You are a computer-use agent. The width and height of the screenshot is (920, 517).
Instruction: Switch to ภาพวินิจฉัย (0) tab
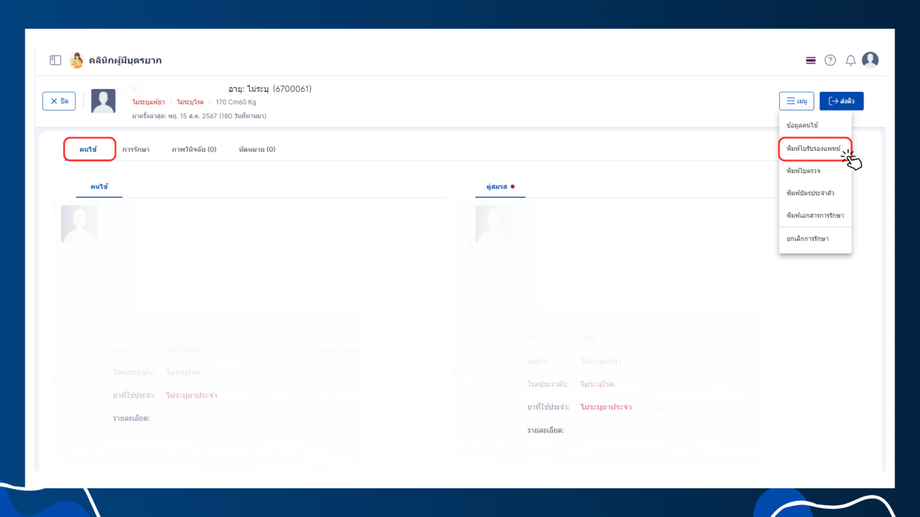pos(194,150)
